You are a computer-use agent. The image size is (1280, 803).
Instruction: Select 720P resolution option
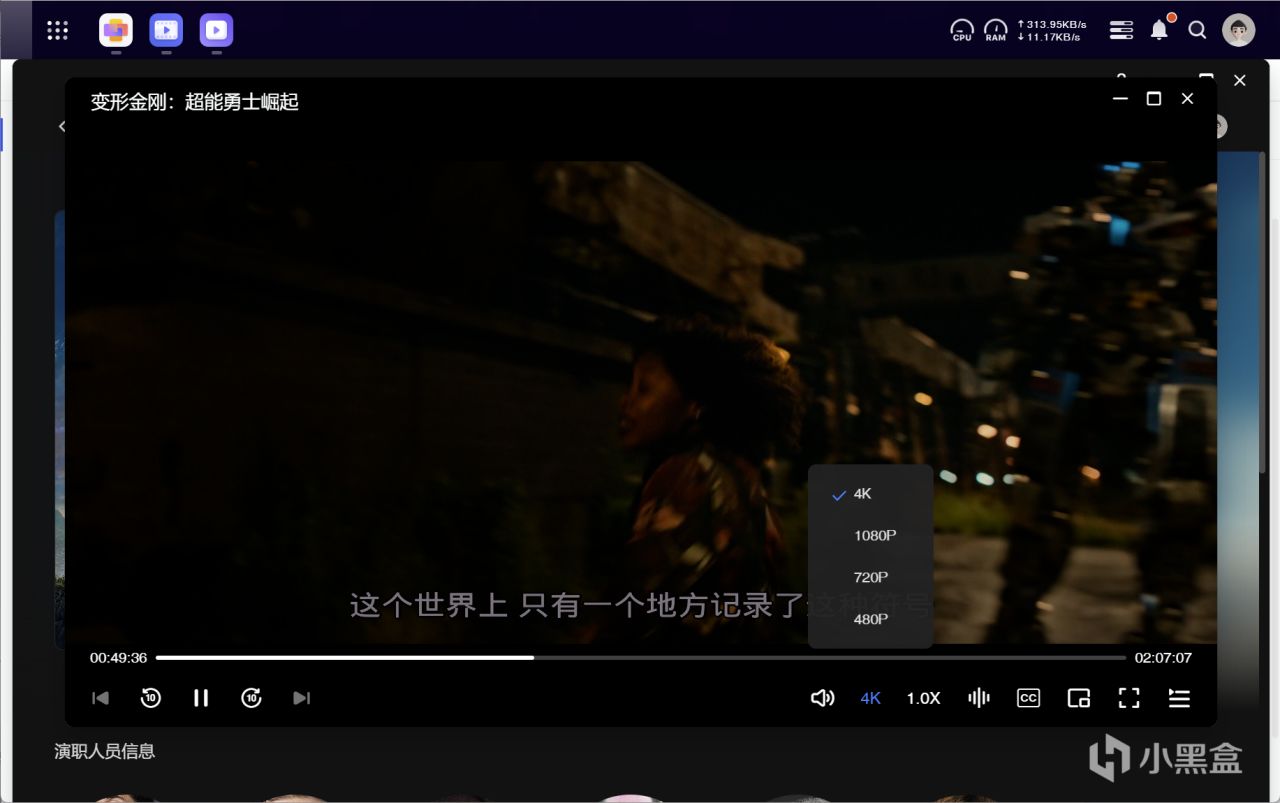point(871,578)
